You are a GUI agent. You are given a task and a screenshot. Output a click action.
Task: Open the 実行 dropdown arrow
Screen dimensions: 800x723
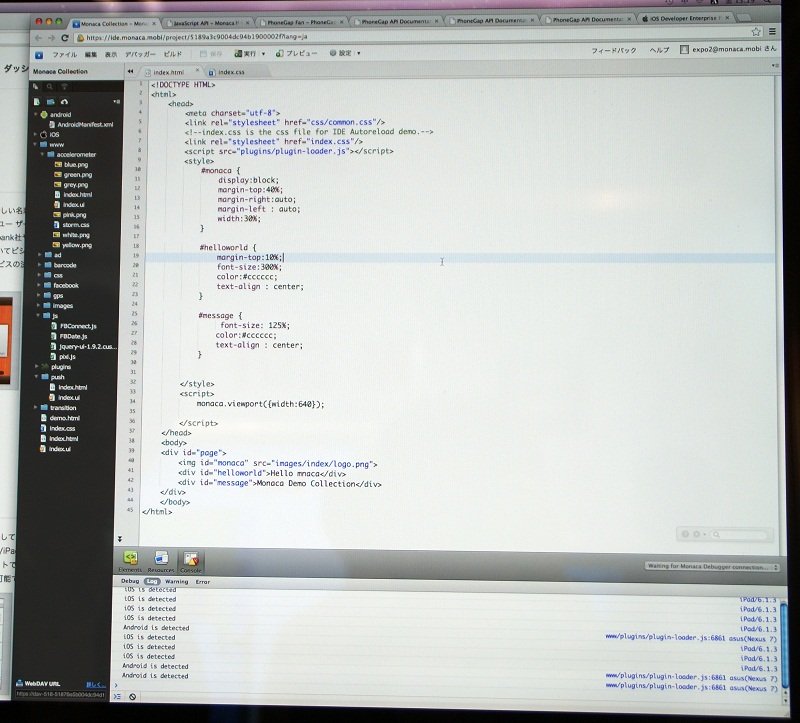coord(263,54)
